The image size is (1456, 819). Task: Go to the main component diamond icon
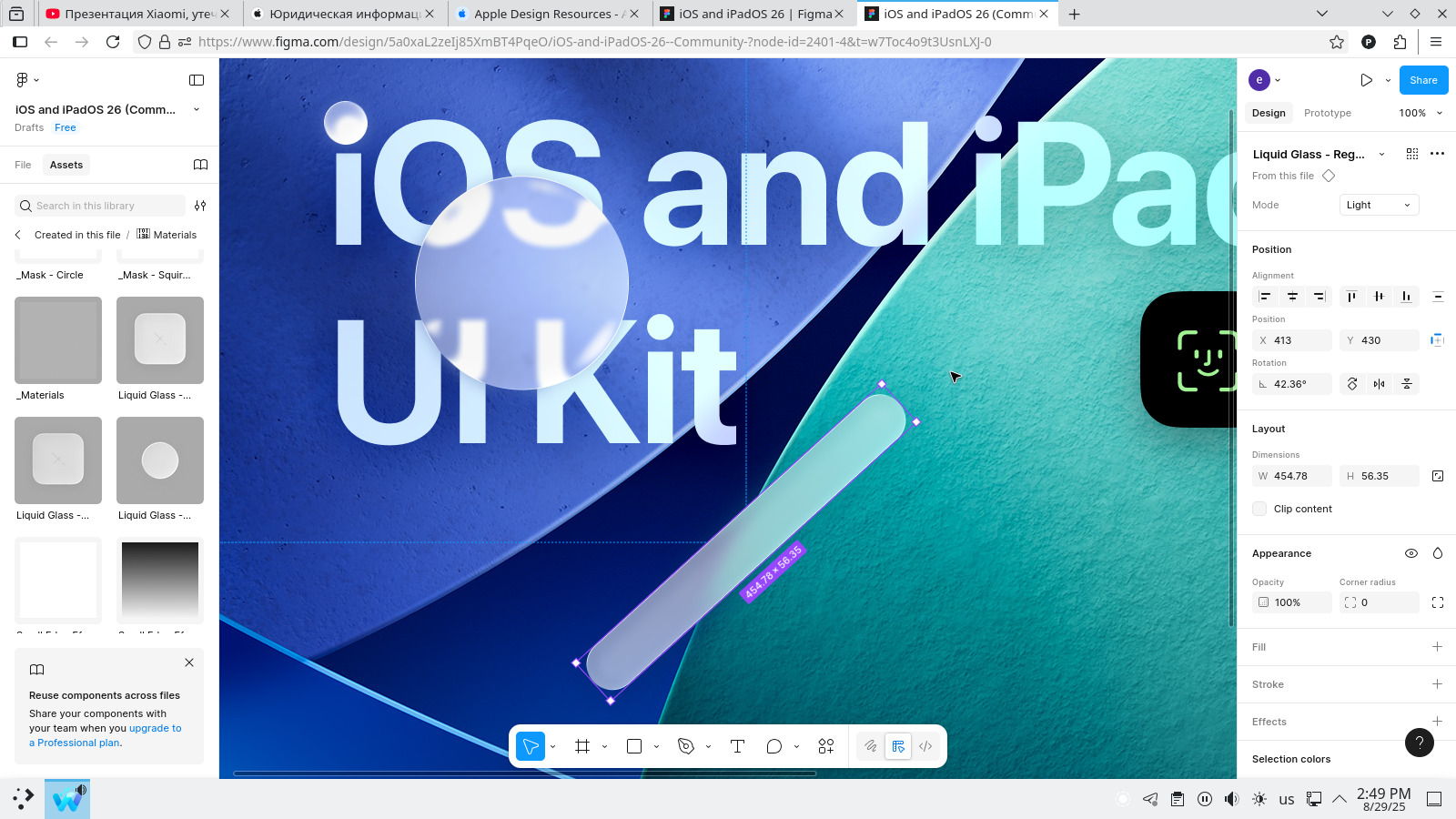coord(1329,176)
